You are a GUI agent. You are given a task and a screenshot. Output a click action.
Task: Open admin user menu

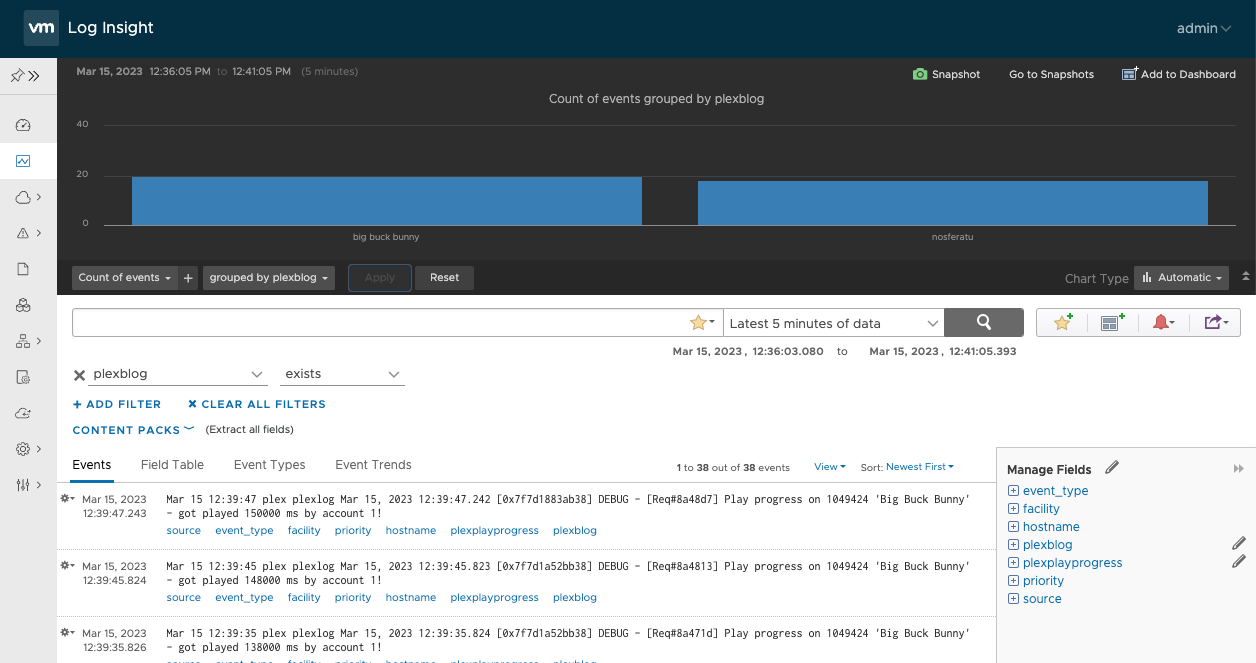pos(1203,28)
